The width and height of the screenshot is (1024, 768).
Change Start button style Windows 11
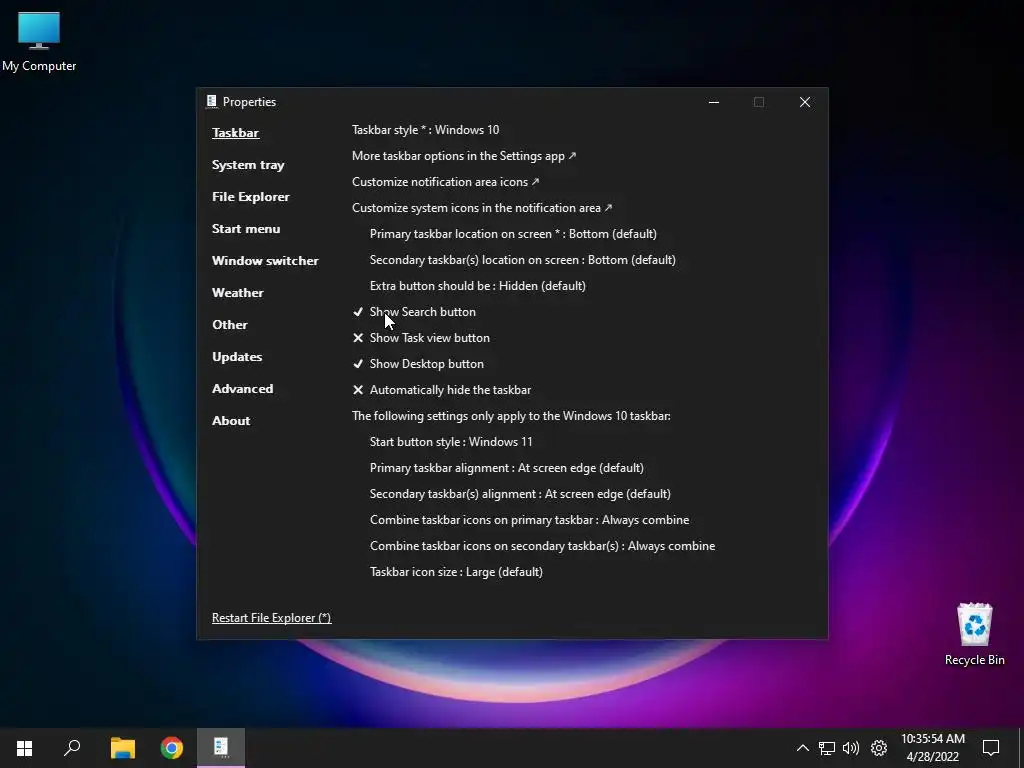pyautogui.click(x=451, y=442)
